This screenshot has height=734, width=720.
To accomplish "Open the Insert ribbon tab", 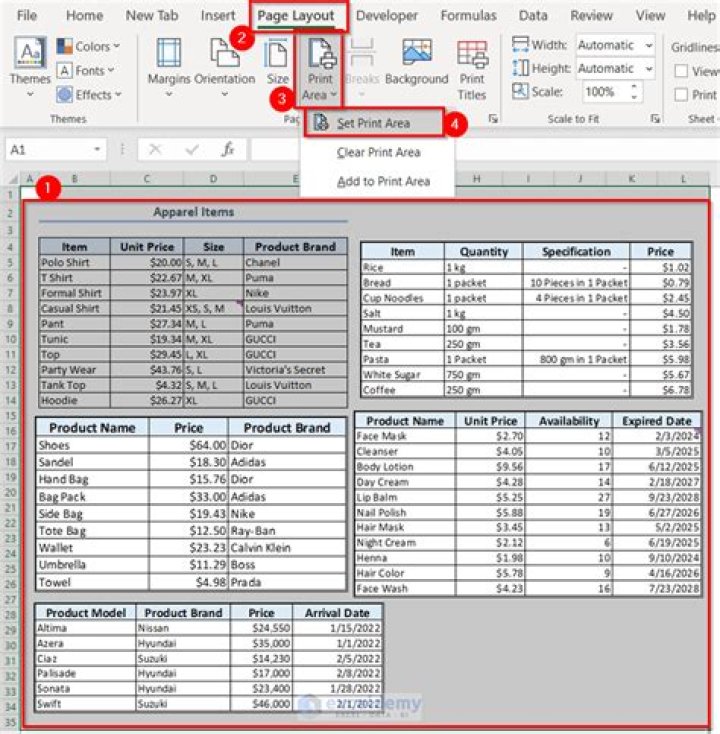I will [218, 16].
